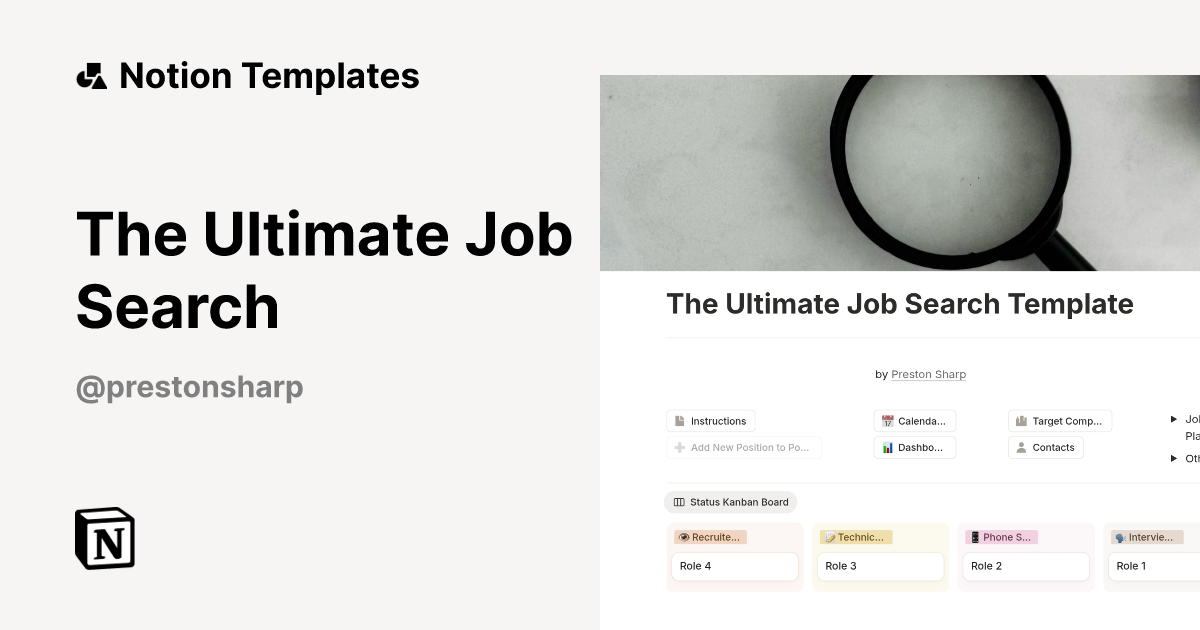Select the pink Phone Screen status label
Image resolution: width=1200 pixels, height=630 pixels.
(x=1000, y=537)
